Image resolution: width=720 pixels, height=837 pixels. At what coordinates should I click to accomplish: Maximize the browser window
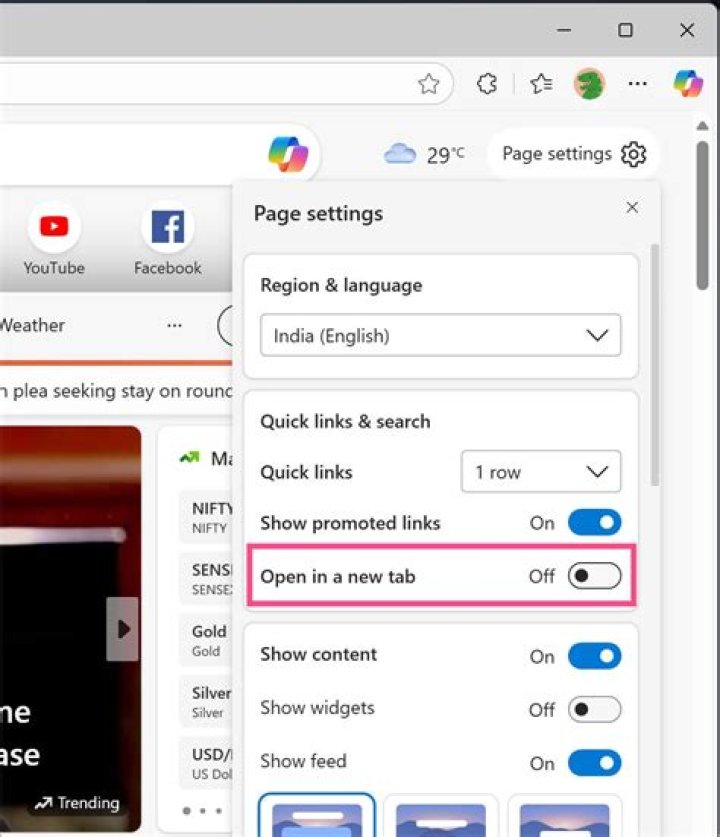pyautogui.click(x=625, y=30)
